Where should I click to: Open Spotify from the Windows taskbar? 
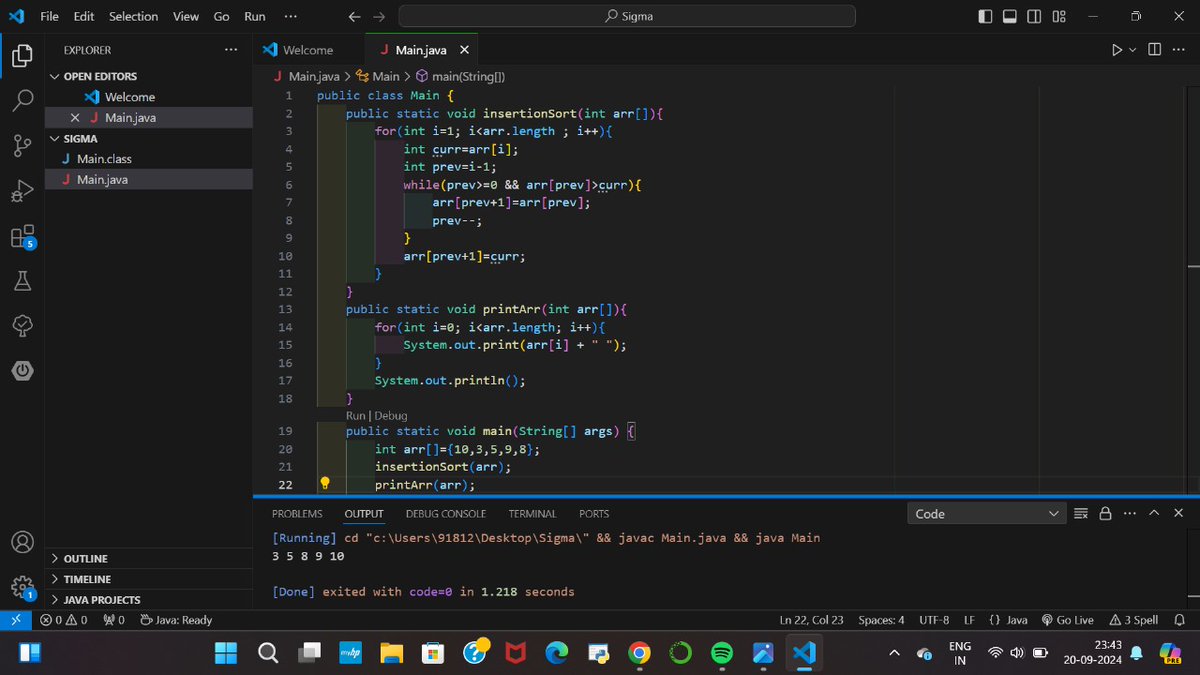click(721, 653)
